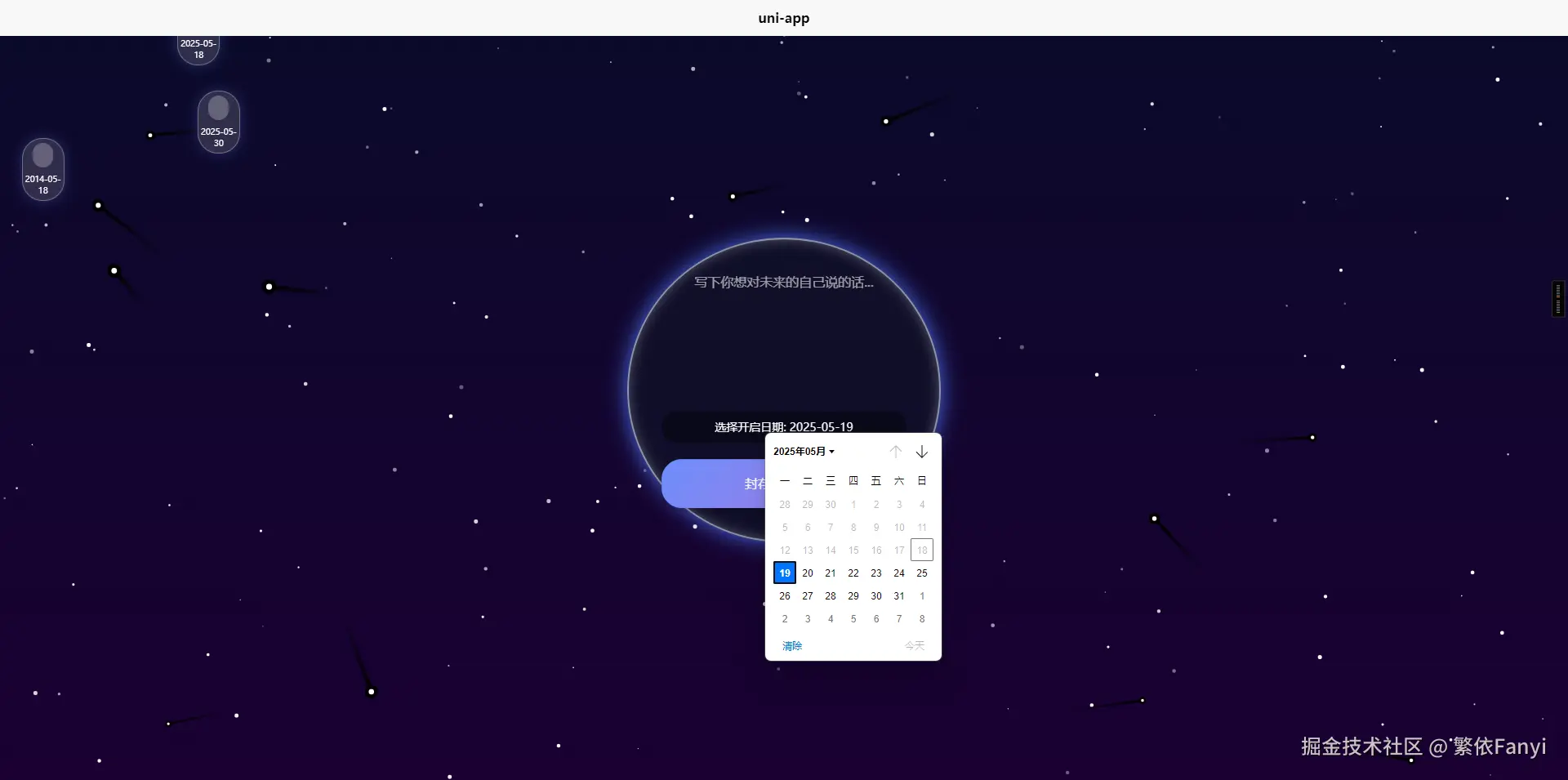
Task: Click greyed date 15 in the calendar
Action: tap(853, 550)
